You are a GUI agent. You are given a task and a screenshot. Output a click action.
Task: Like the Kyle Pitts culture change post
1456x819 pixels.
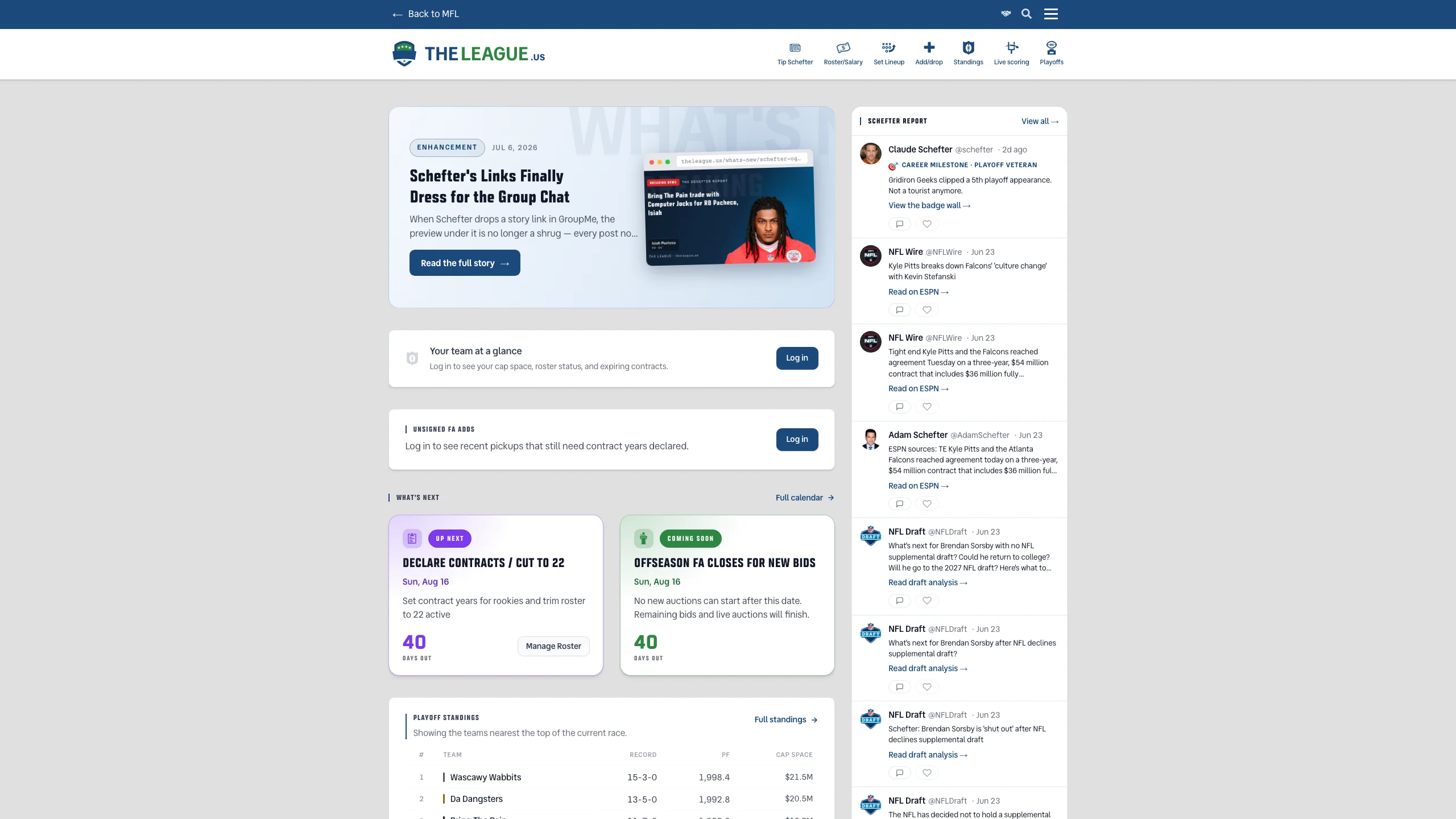click(927, 310)
